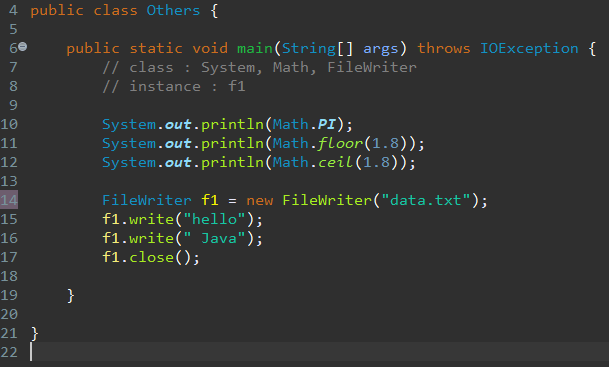Click 'void' keyword on line 6

(x=210, y=48)
